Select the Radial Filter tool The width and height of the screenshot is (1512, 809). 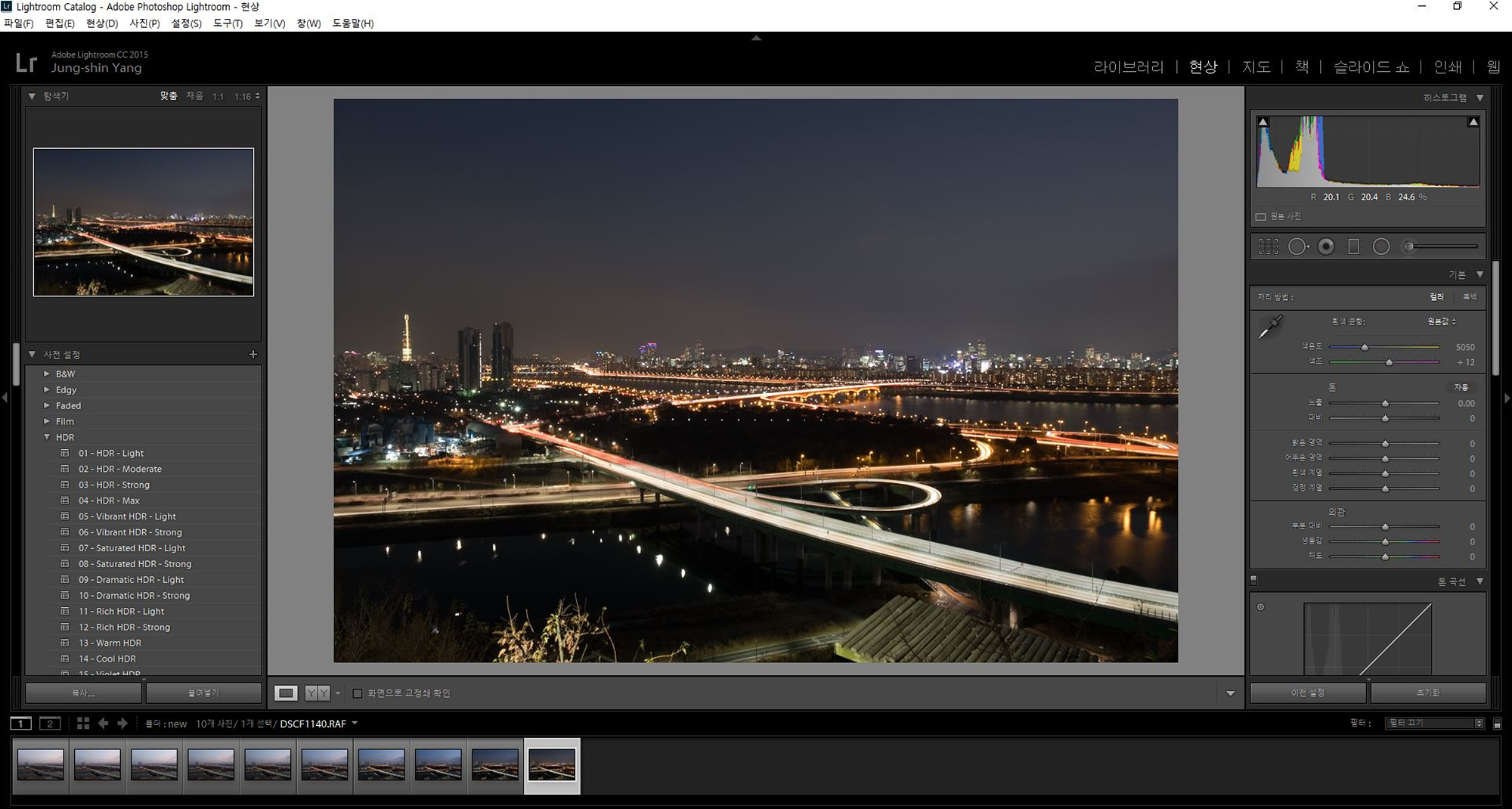[x=1381, y=246]
